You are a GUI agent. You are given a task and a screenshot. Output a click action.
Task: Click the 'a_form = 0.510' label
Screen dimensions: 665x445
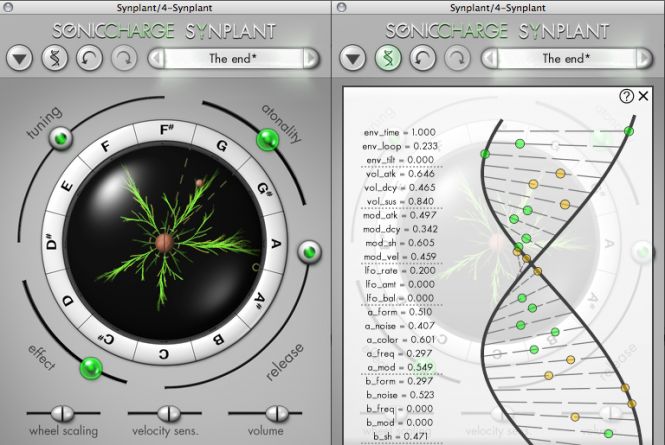point(400,312)
